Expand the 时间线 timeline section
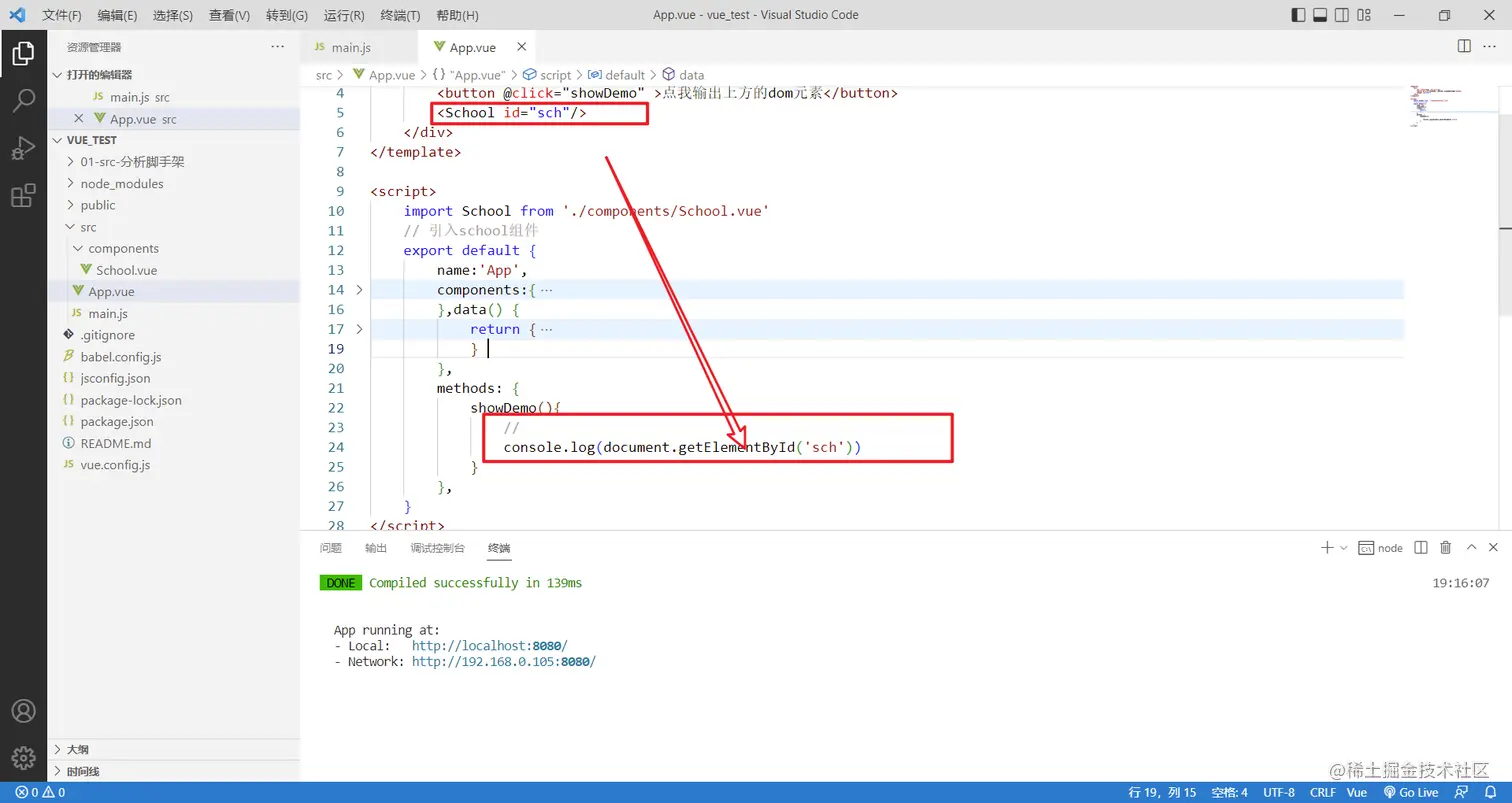Viewport: 1512px width, 803px height. point(173,772)
